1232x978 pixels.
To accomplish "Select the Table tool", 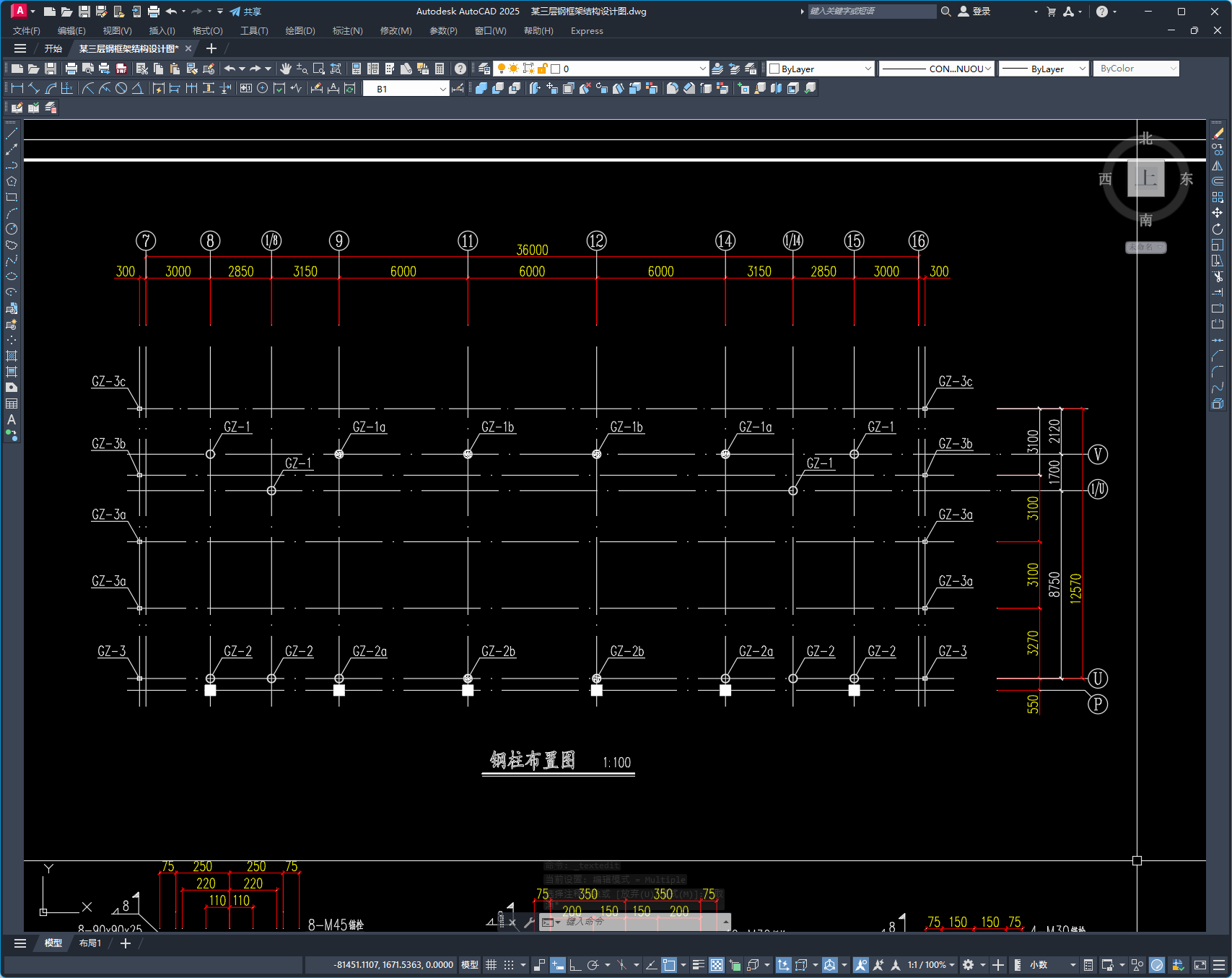I will click(12, 403).
